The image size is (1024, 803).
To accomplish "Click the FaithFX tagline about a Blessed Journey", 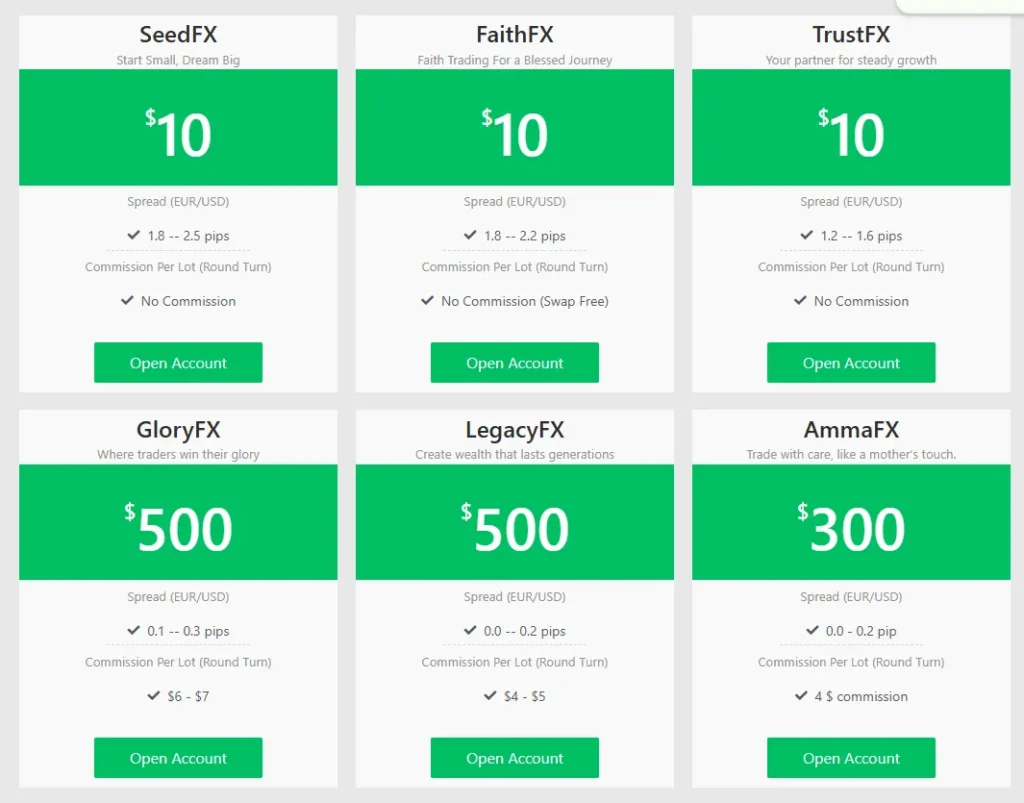I will (515, 60).
